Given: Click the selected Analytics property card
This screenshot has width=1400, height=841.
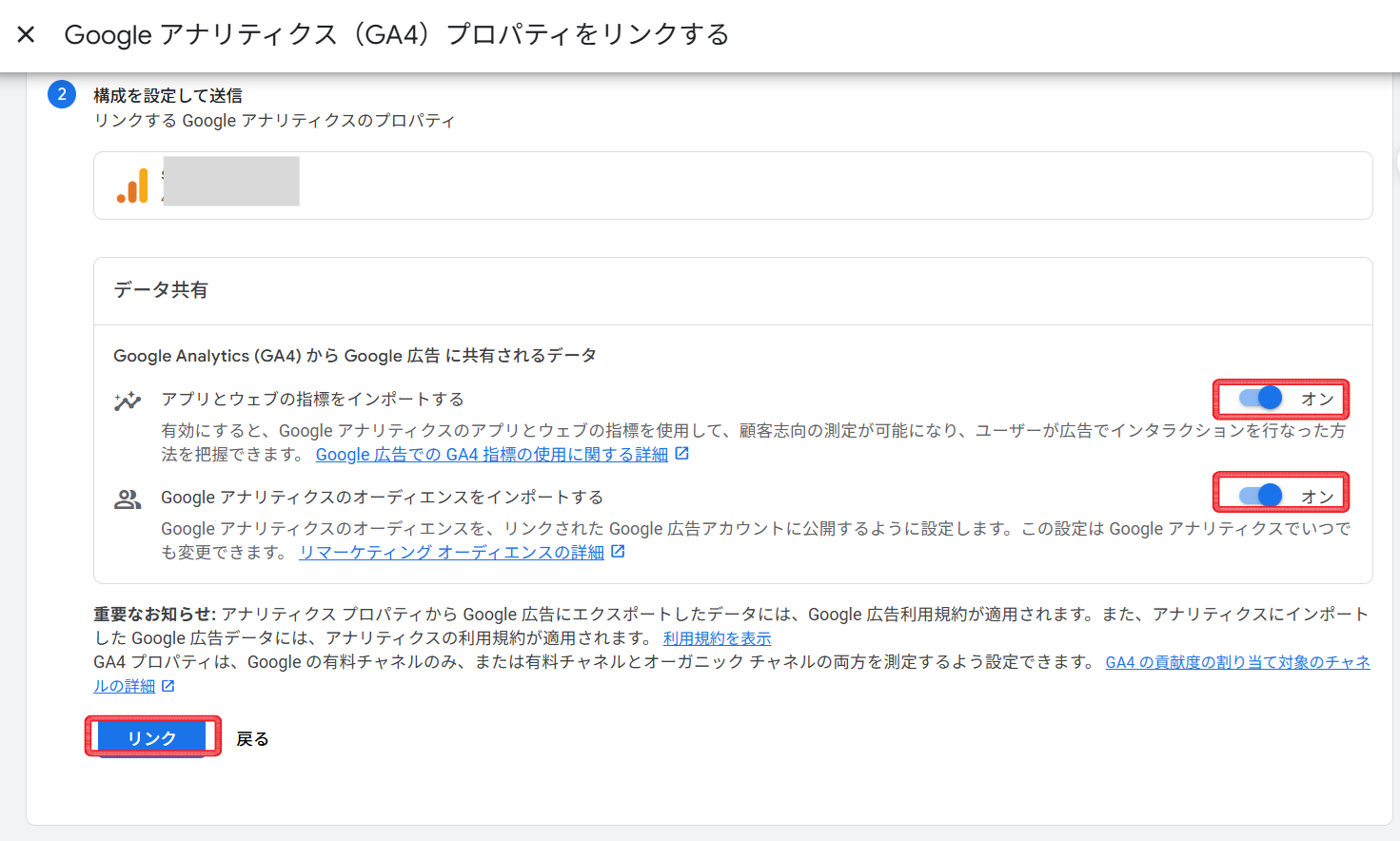Looking at the screenshot, I should [x=733, y=186].
